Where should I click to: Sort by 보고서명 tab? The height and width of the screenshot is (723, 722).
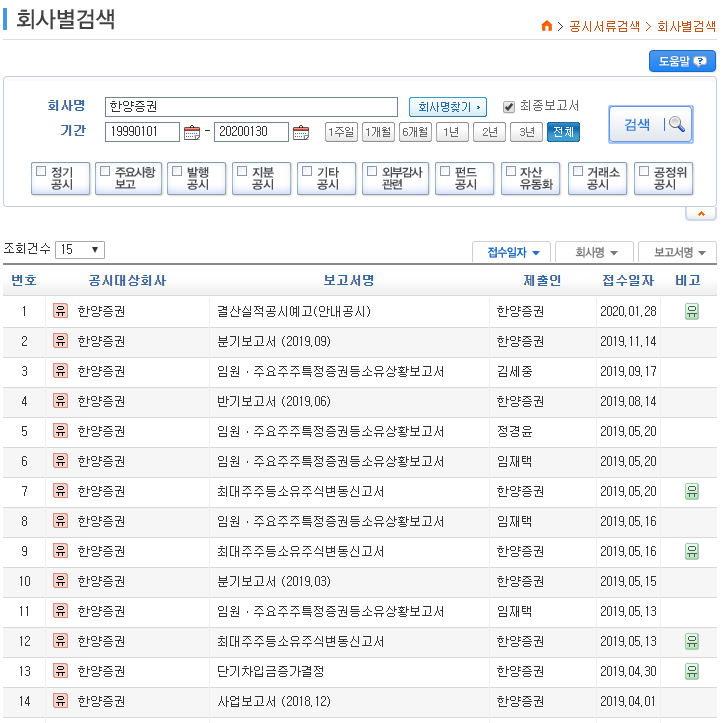click(x=677, y=252)
